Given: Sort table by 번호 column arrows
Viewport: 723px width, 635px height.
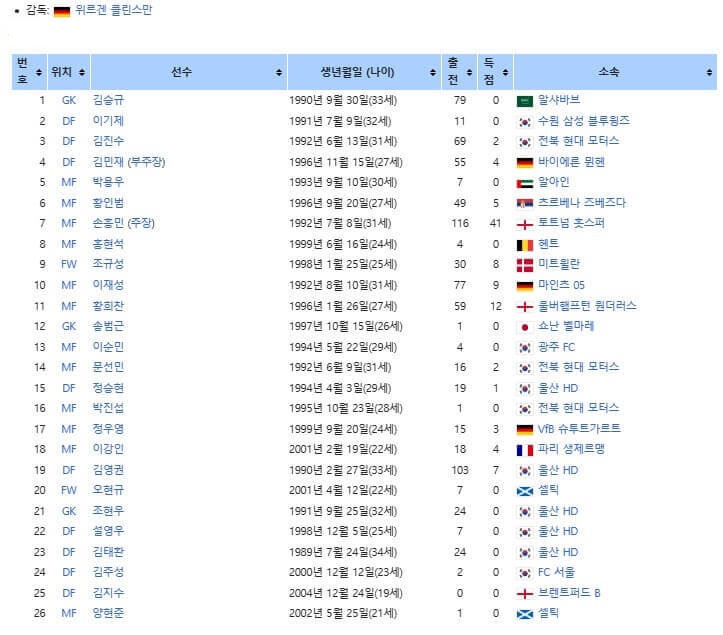Looking at the screenshot, I should (39, 72).
